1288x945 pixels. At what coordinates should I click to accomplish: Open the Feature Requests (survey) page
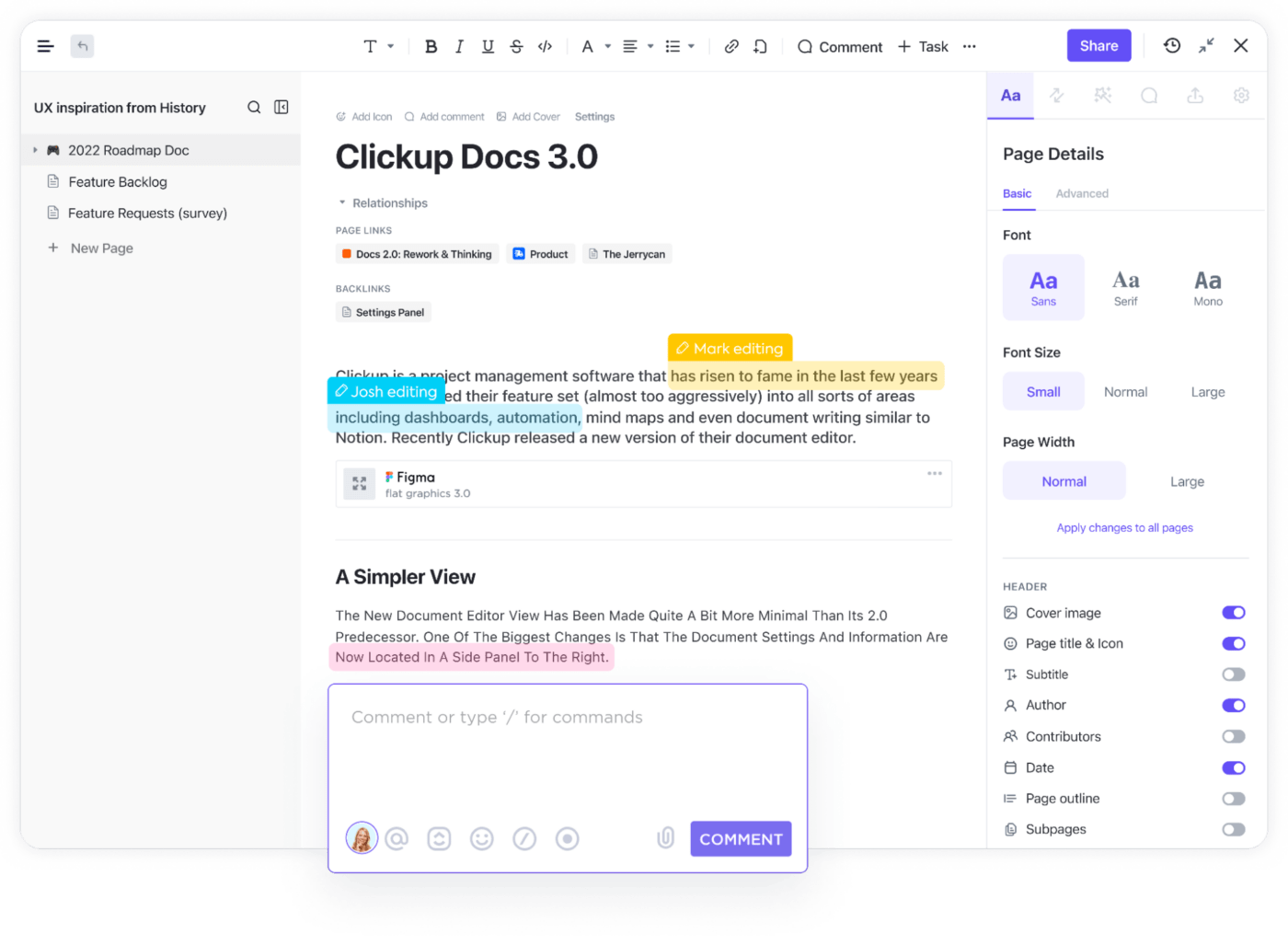pos(147,213)
